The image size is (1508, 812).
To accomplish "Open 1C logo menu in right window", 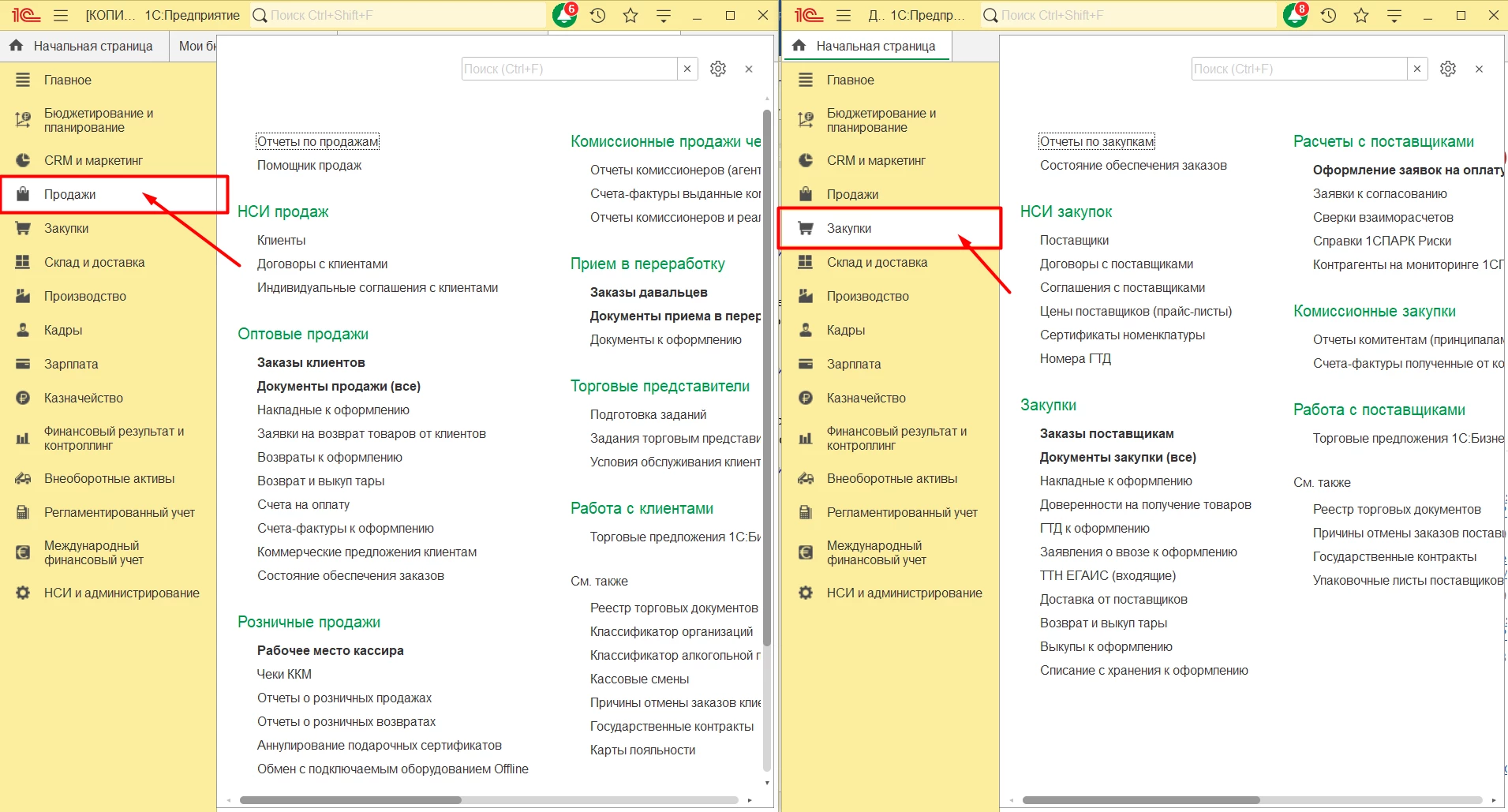I will [x=809, y=15].
